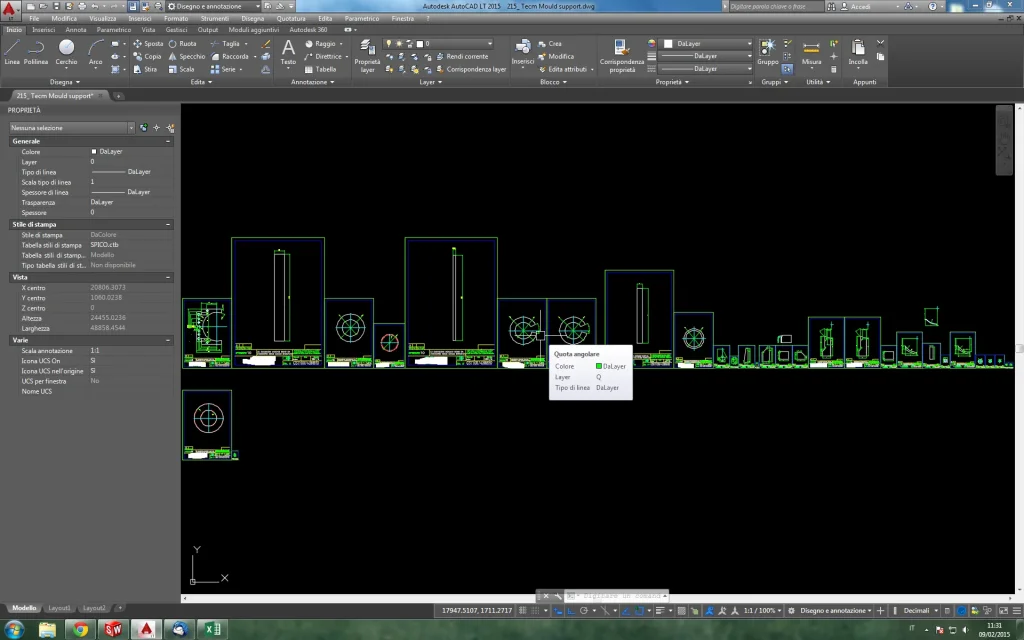Toggle snap mode in status bar

point(536,611)
